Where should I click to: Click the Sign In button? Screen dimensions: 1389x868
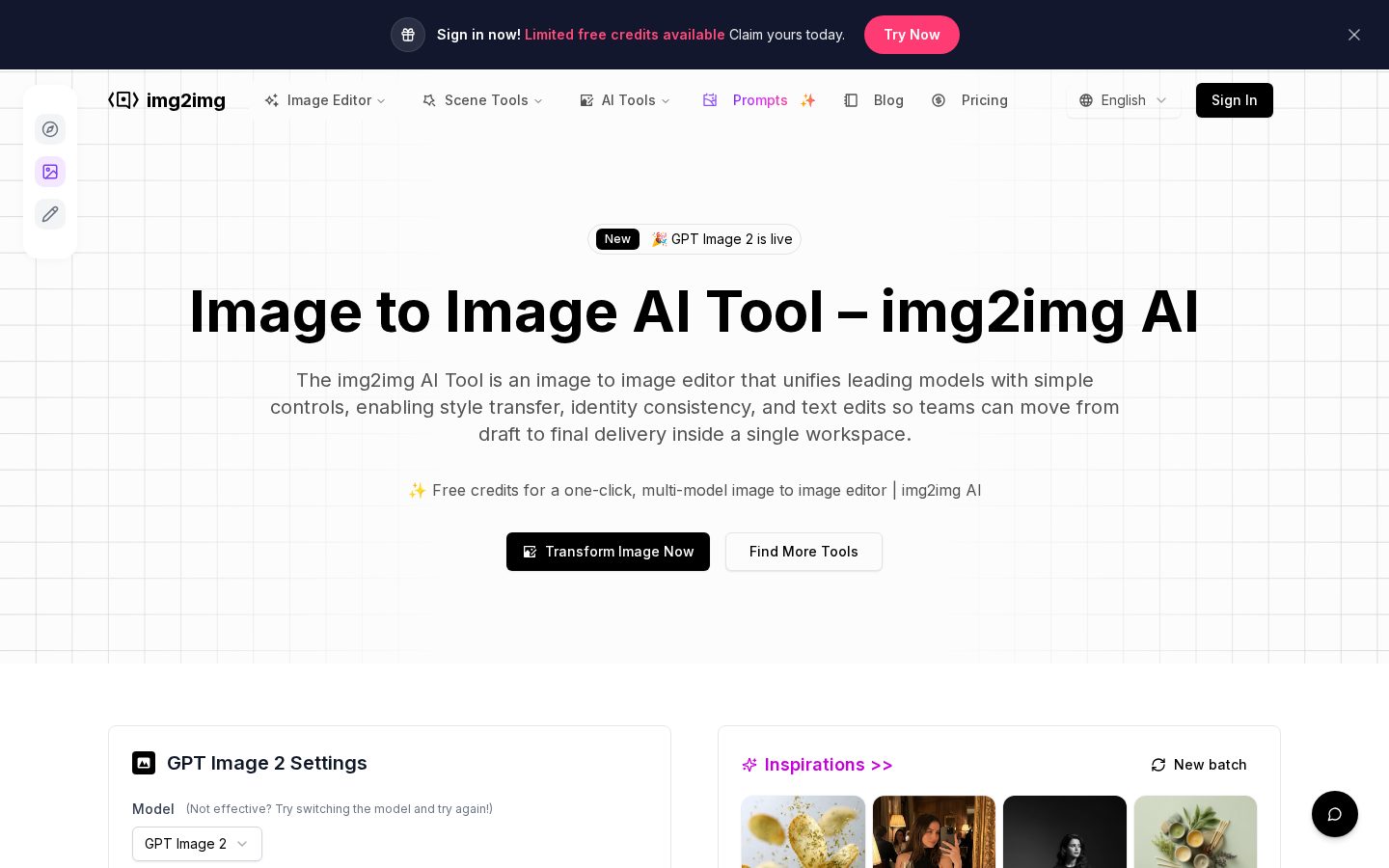point(1235,100)
